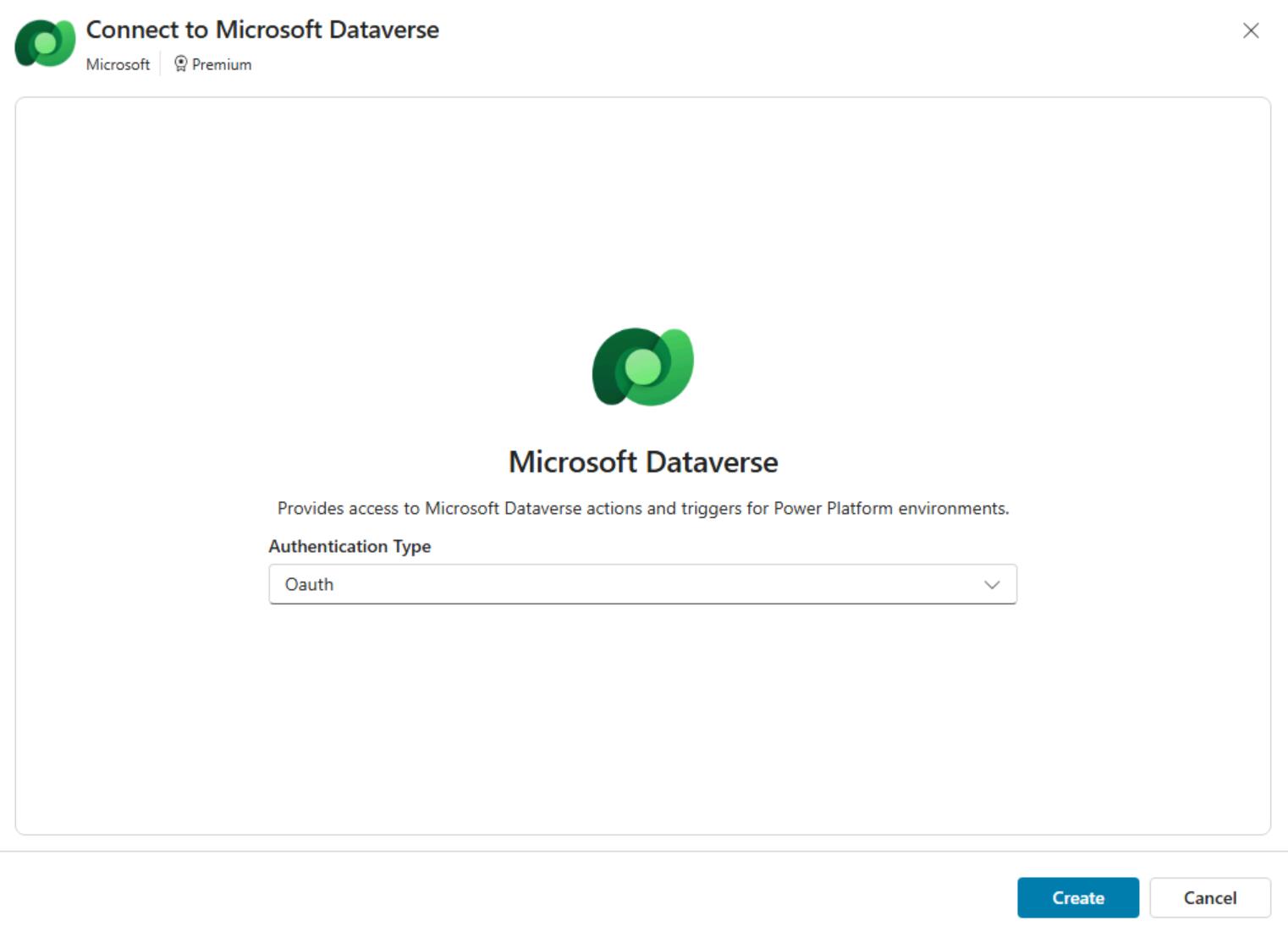Expand the dropdown using the chevron arrow

[x=991, y=585]
